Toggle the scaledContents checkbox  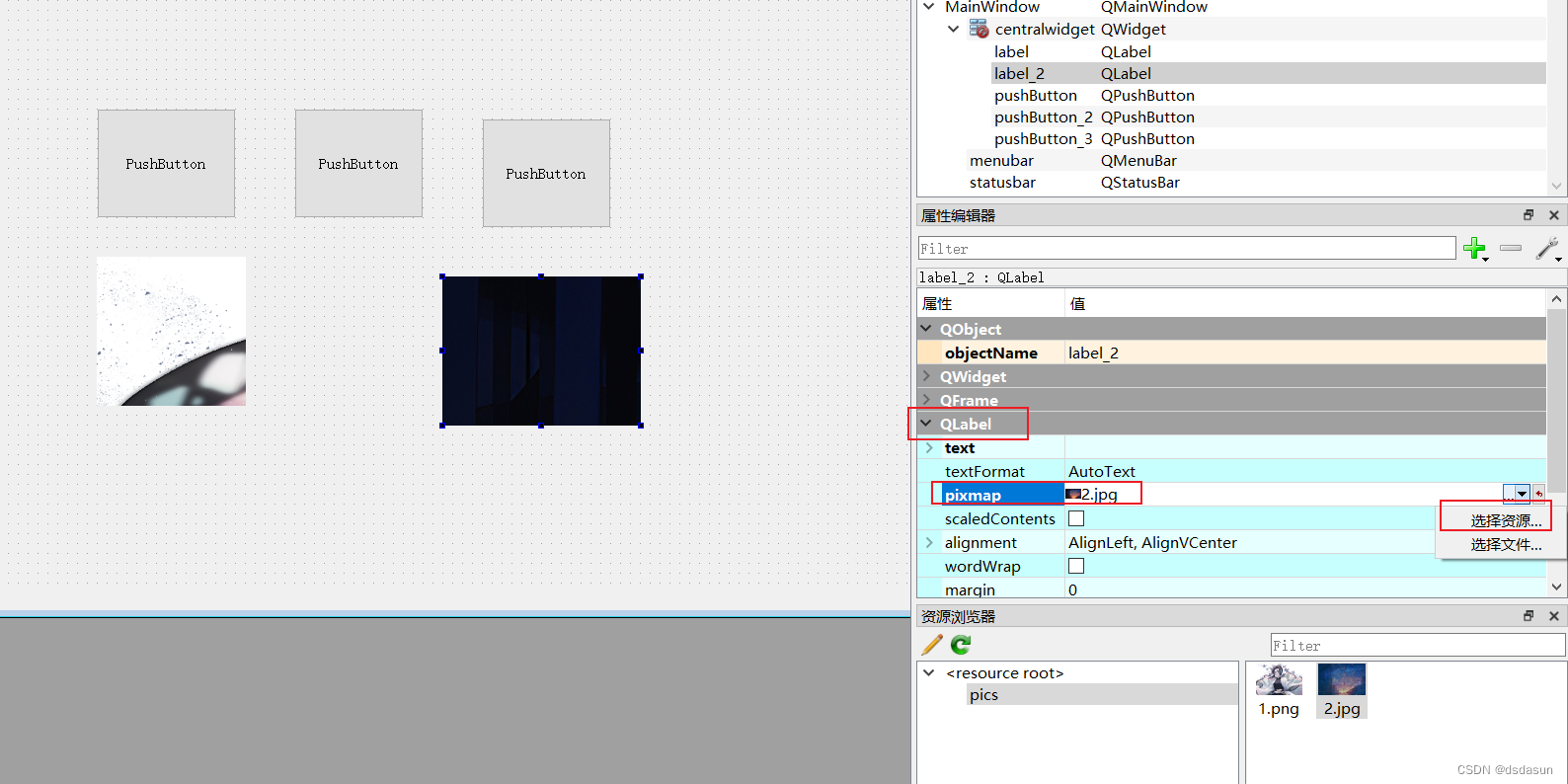point(1076,518)
